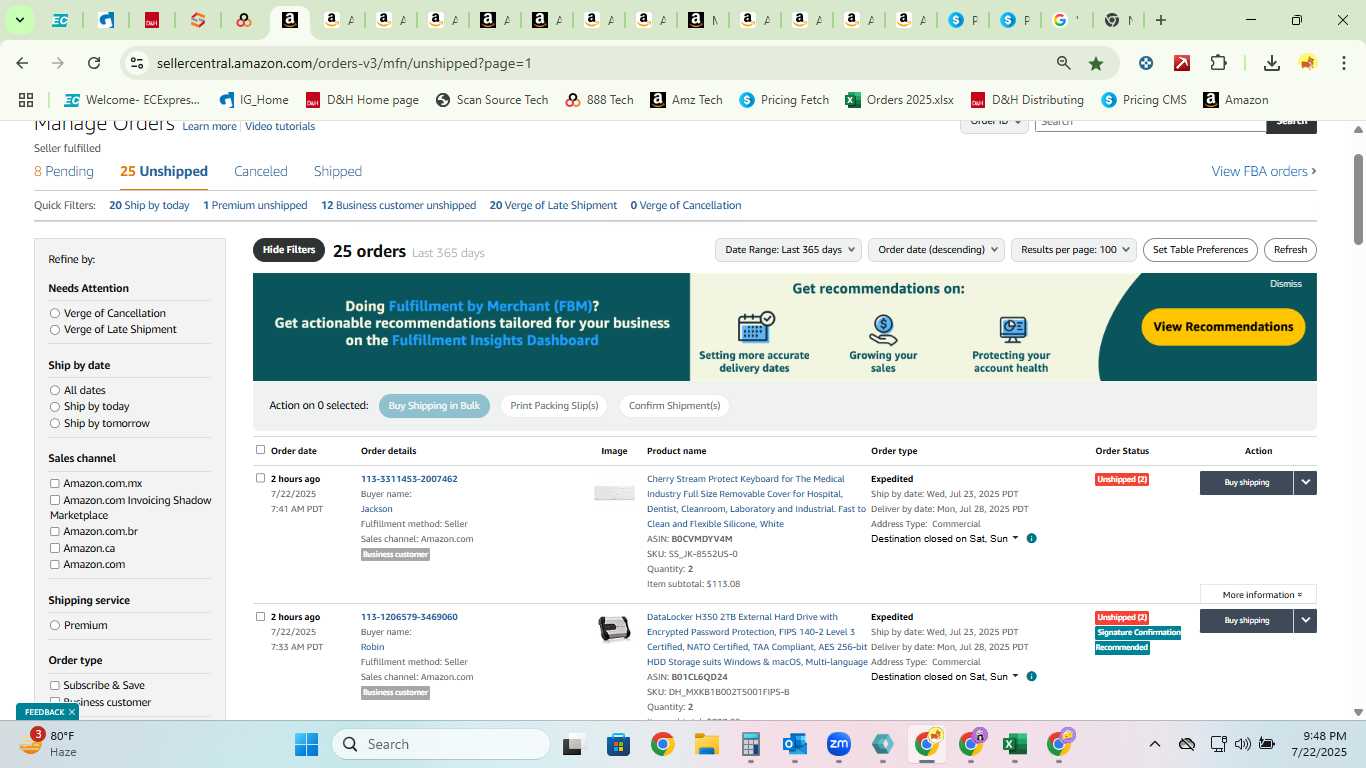Expand Buy shipping arrow for Jackson order
Screen dimensions: 1366x768
click(x=1305, y=482)
